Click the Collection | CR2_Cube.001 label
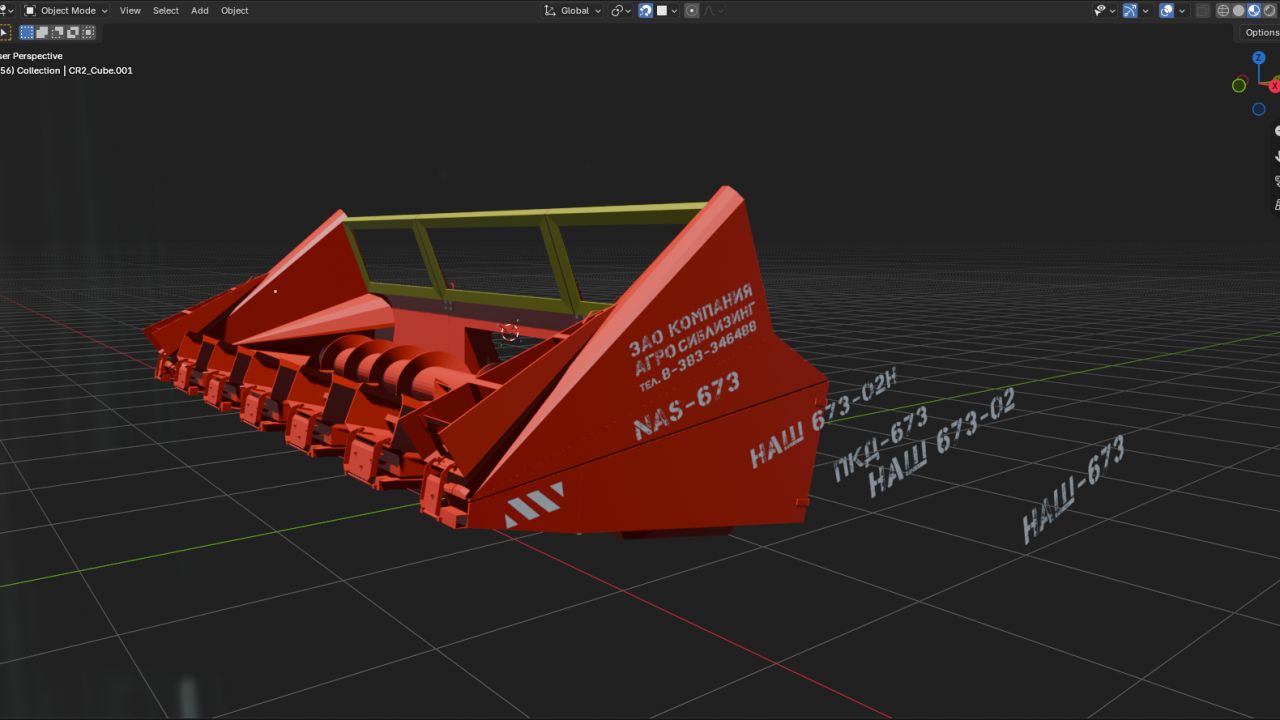Screen dimensions: 1280x720 pyautogui.click(x=75, y=71)
